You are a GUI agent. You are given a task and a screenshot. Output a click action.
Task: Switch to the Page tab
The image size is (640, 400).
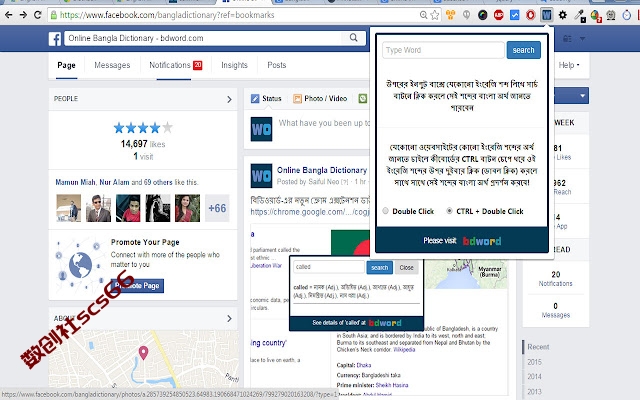tap(66, 65)
